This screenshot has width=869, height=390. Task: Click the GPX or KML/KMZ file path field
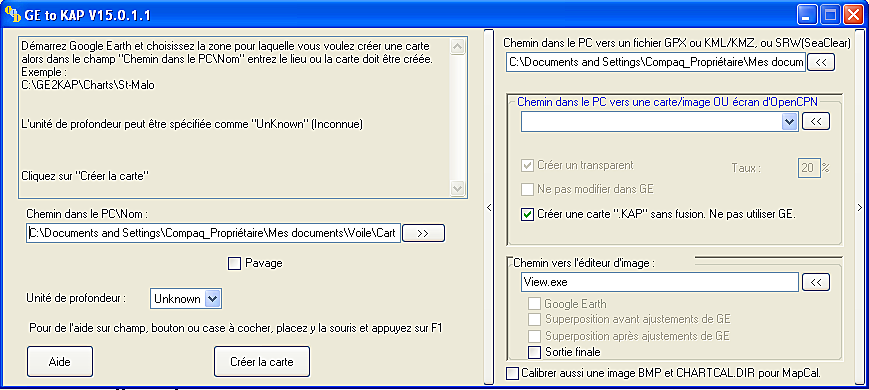point(656,62)
